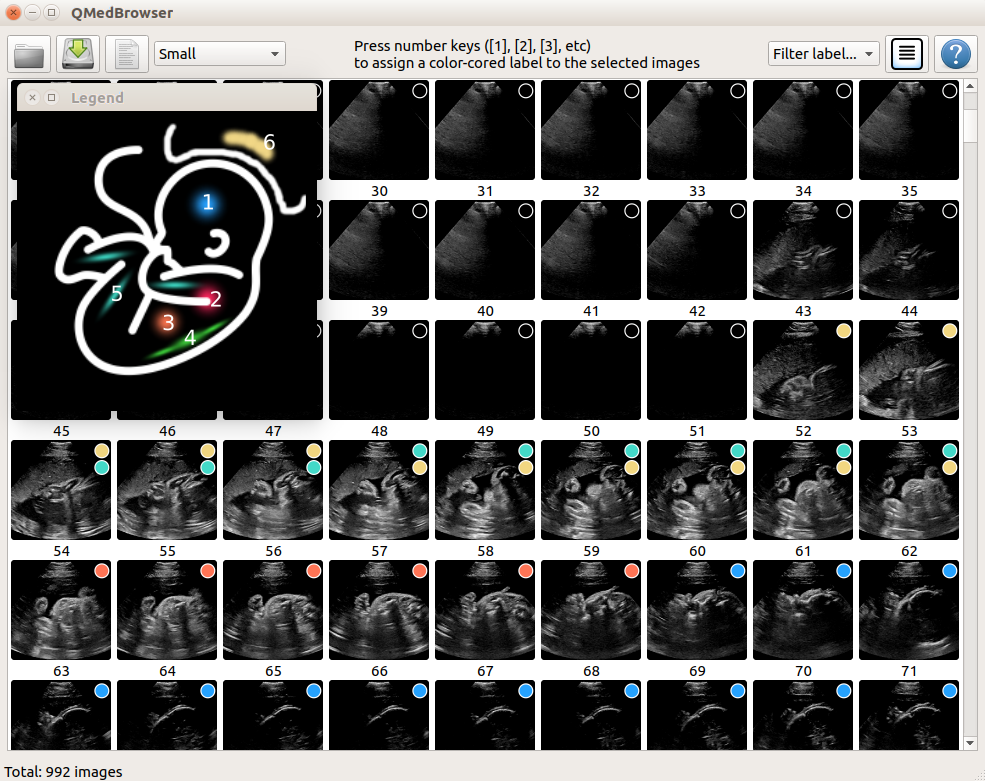This screenshot has height=781, width=985.
Task: Click the yellow label dot on image 55
Action: [208, 451]
